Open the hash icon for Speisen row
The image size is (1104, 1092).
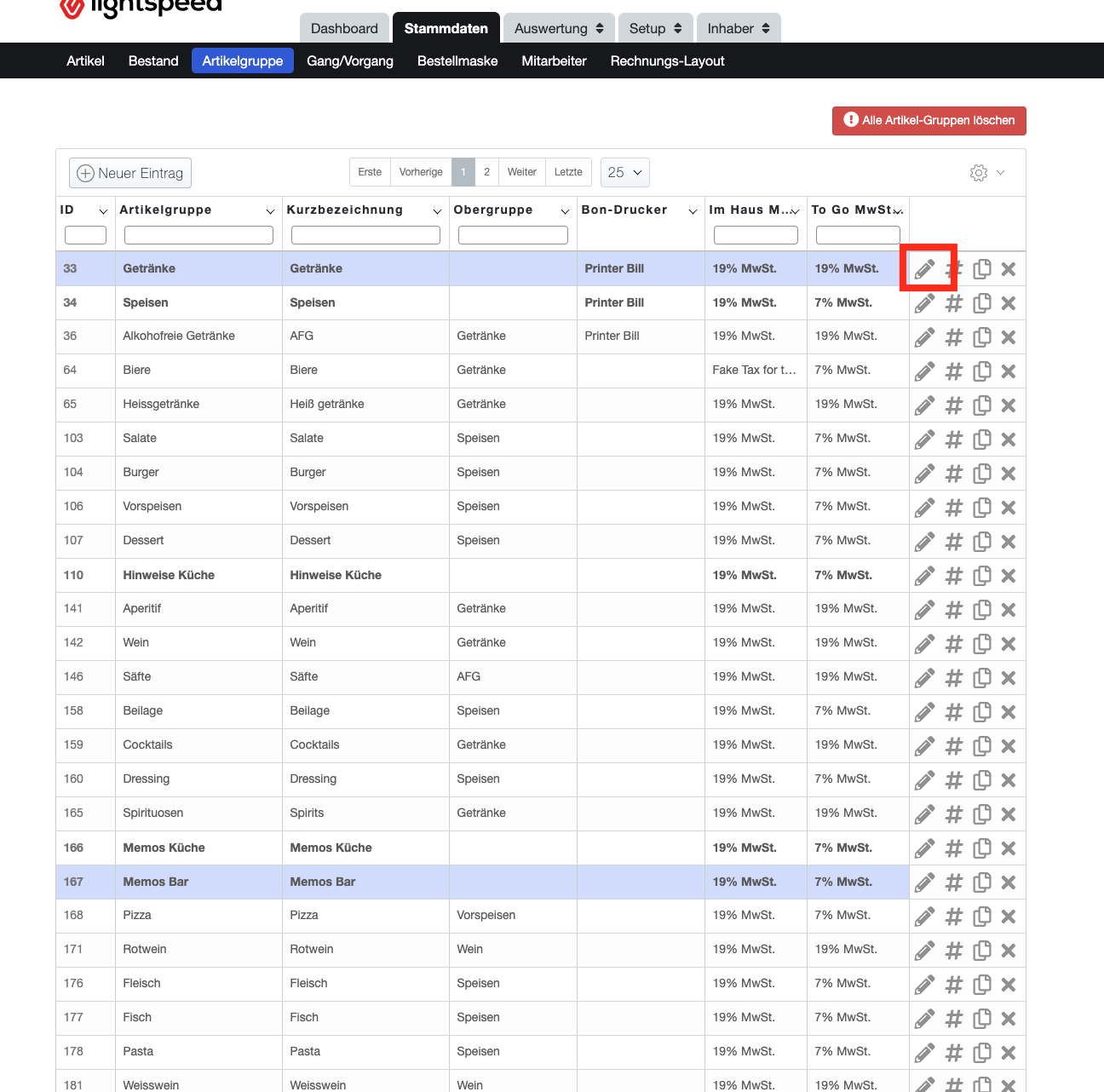(x=954, y=303)
